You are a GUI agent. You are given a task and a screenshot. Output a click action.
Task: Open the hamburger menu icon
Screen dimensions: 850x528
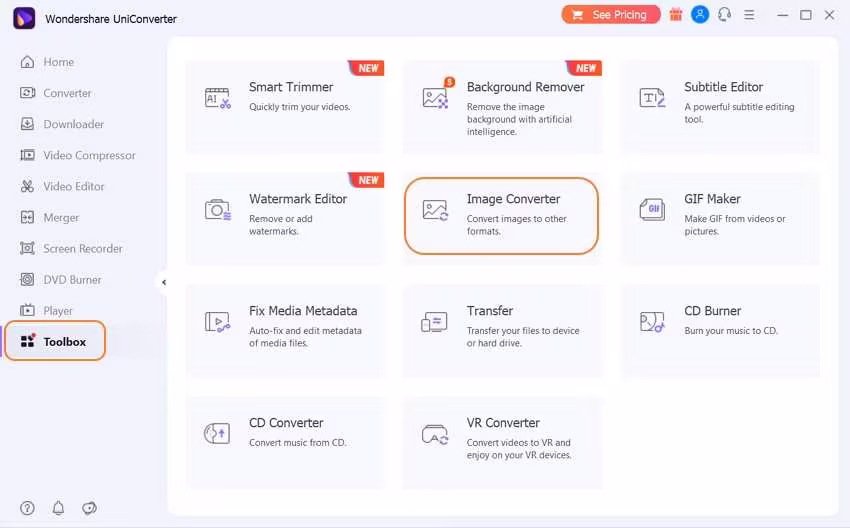click(749, 15)
